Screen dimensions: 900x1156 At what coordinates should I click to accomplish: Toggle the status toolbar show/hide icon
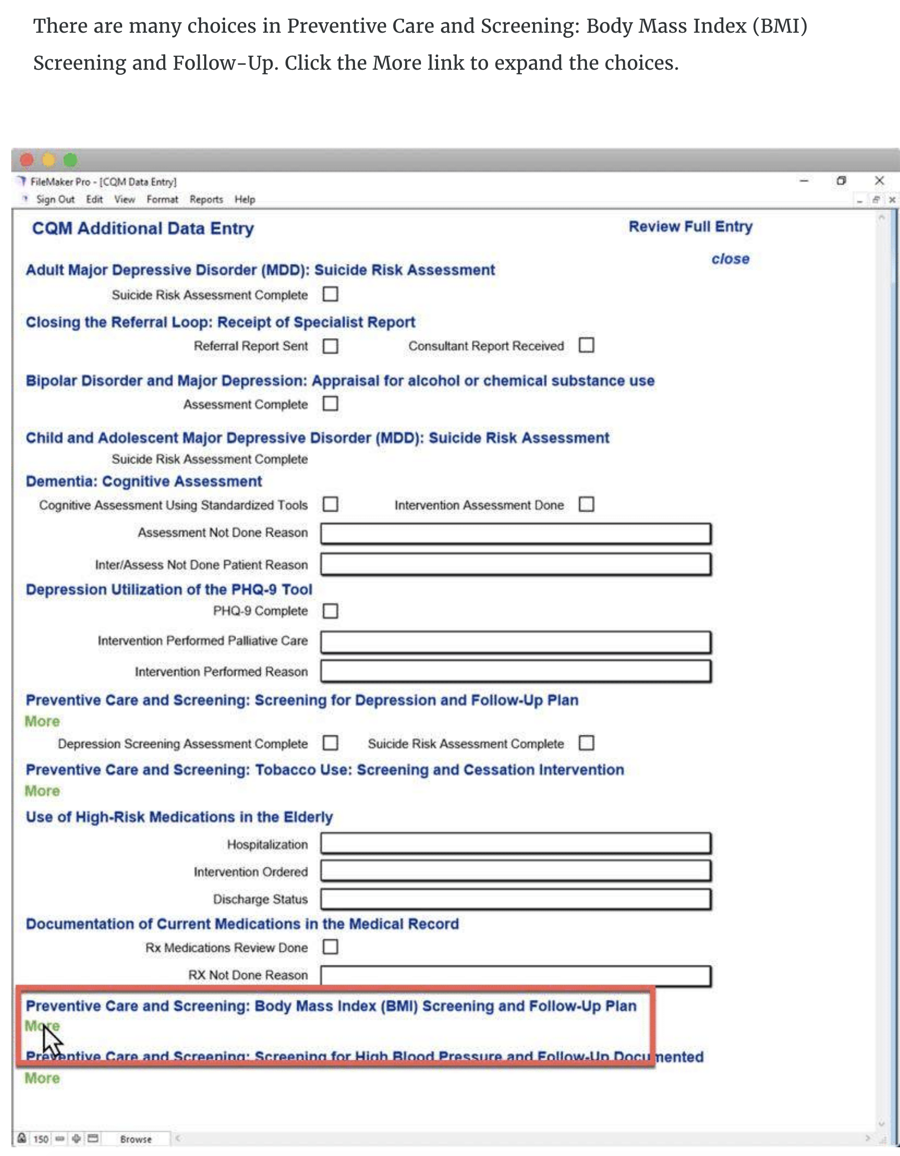click(93, 1139)
